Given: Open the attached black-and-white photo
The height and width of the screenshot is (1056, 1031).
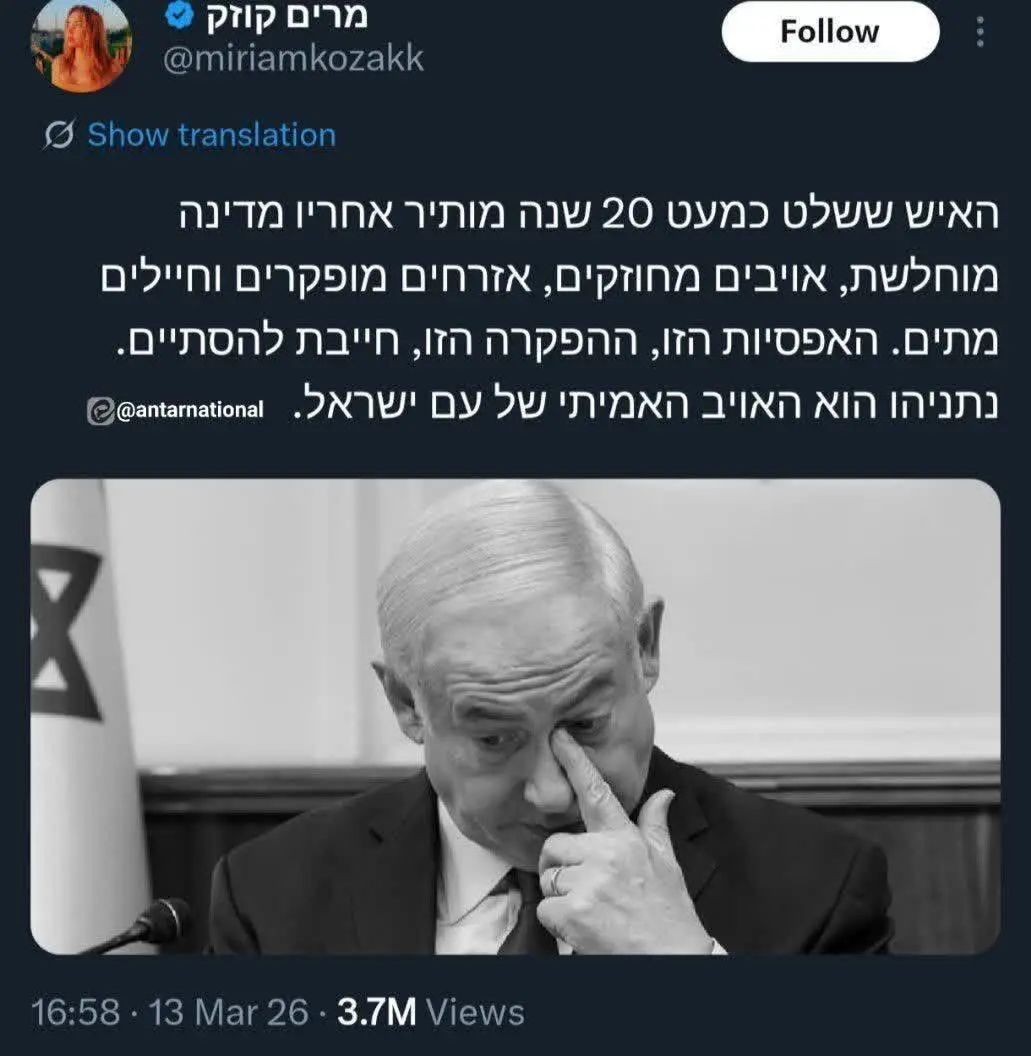Looking at the screenshot, I should 515,716.
